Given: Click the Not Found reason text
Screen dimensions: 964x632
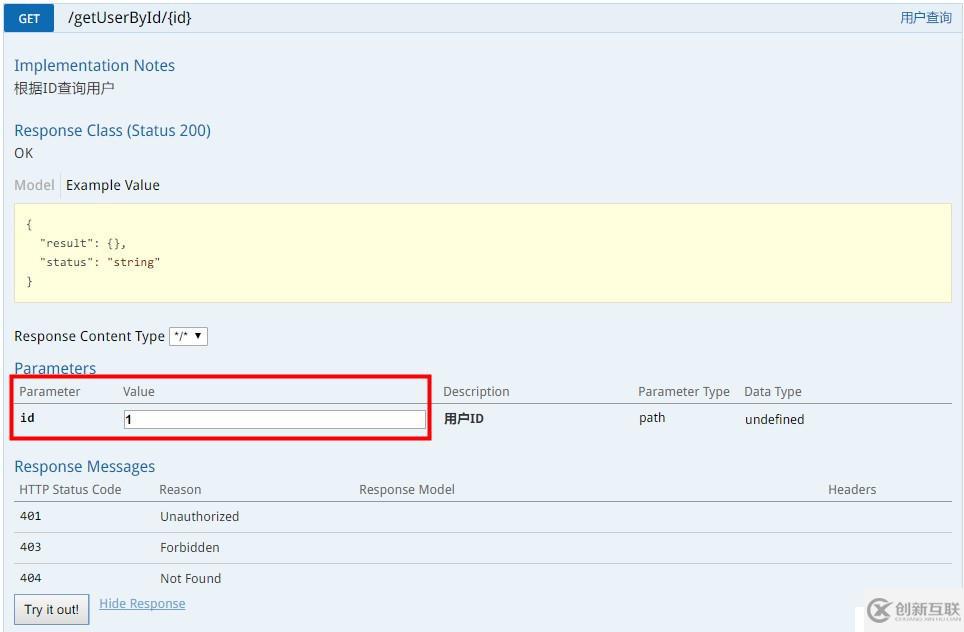Looking at the screenshot, I should pyautogui.click(x=191, y=579).
